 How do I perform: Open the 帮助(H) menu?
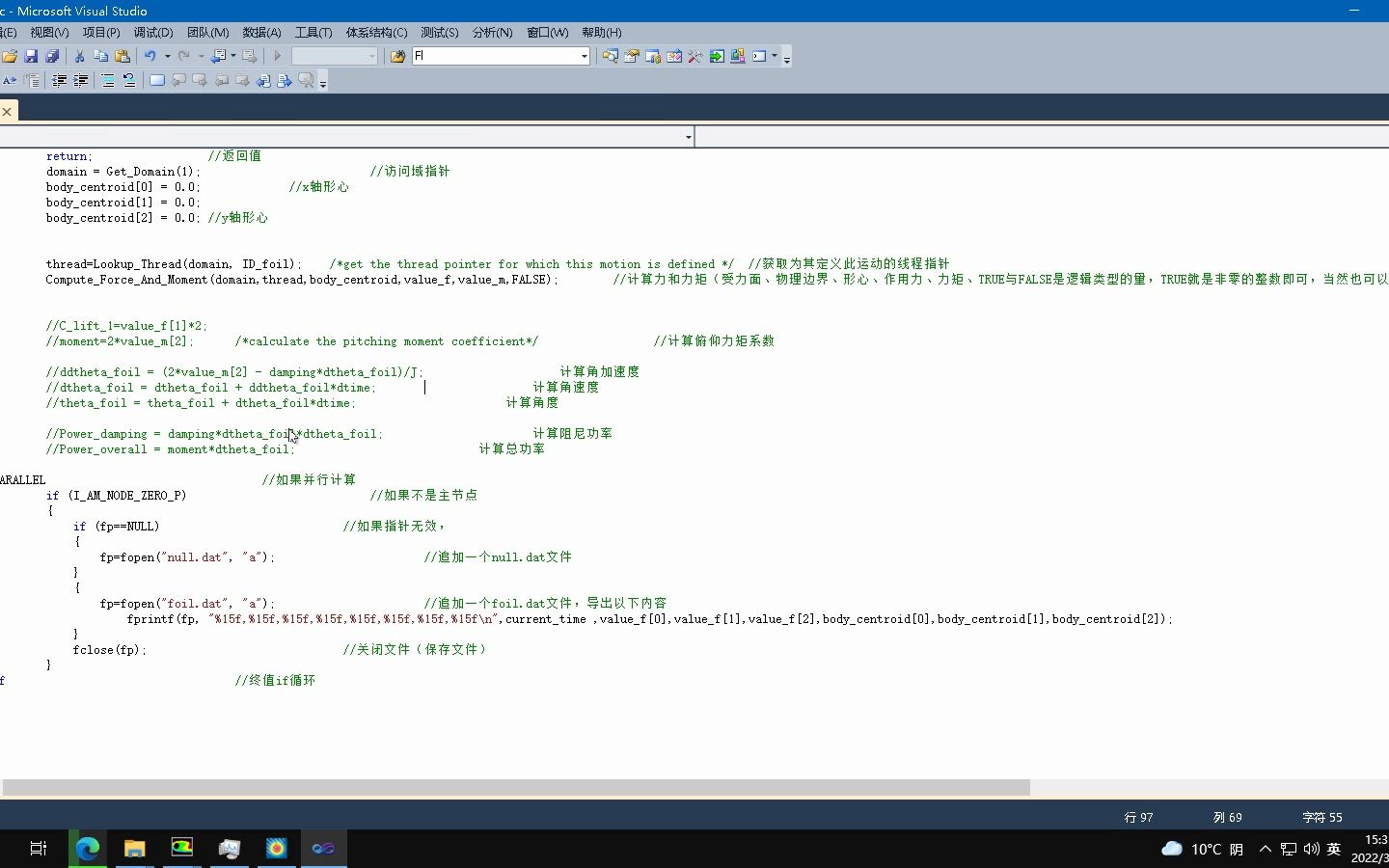pos(602,33)
